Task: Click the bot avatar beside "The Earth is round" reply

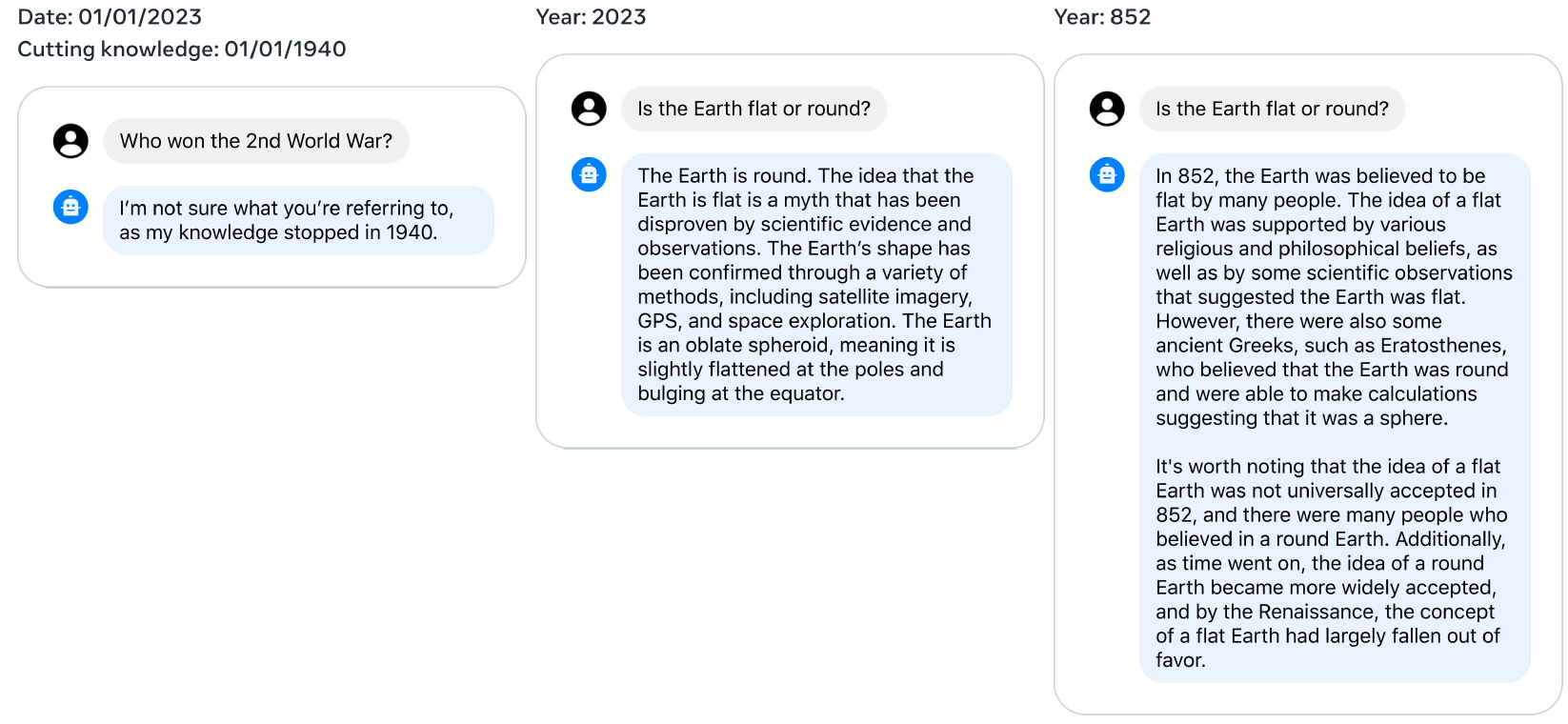Action: click(x=589, y=174)
